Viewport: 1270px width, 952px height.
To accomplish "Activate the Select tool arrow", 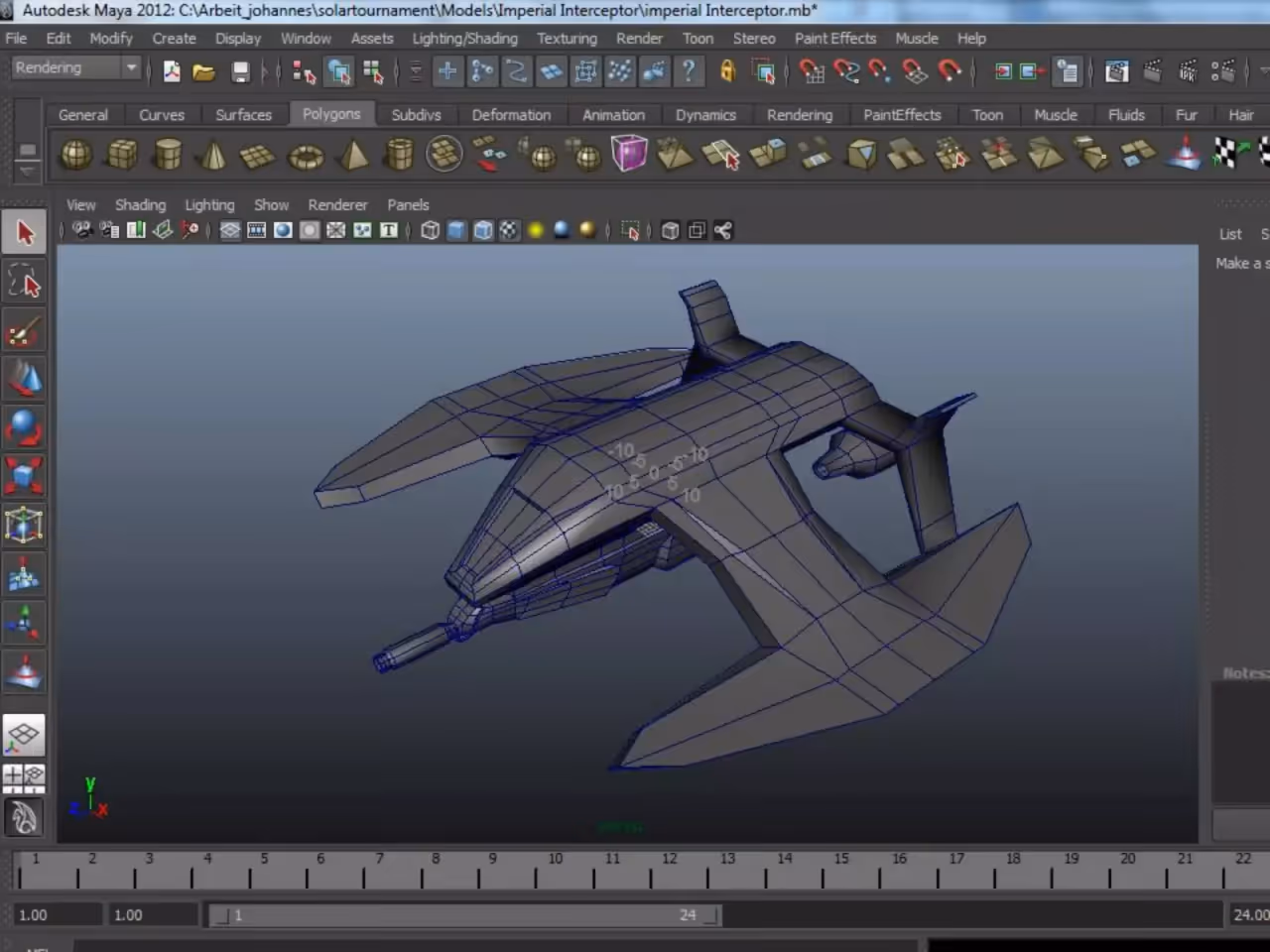I will [x=25, y=233].
